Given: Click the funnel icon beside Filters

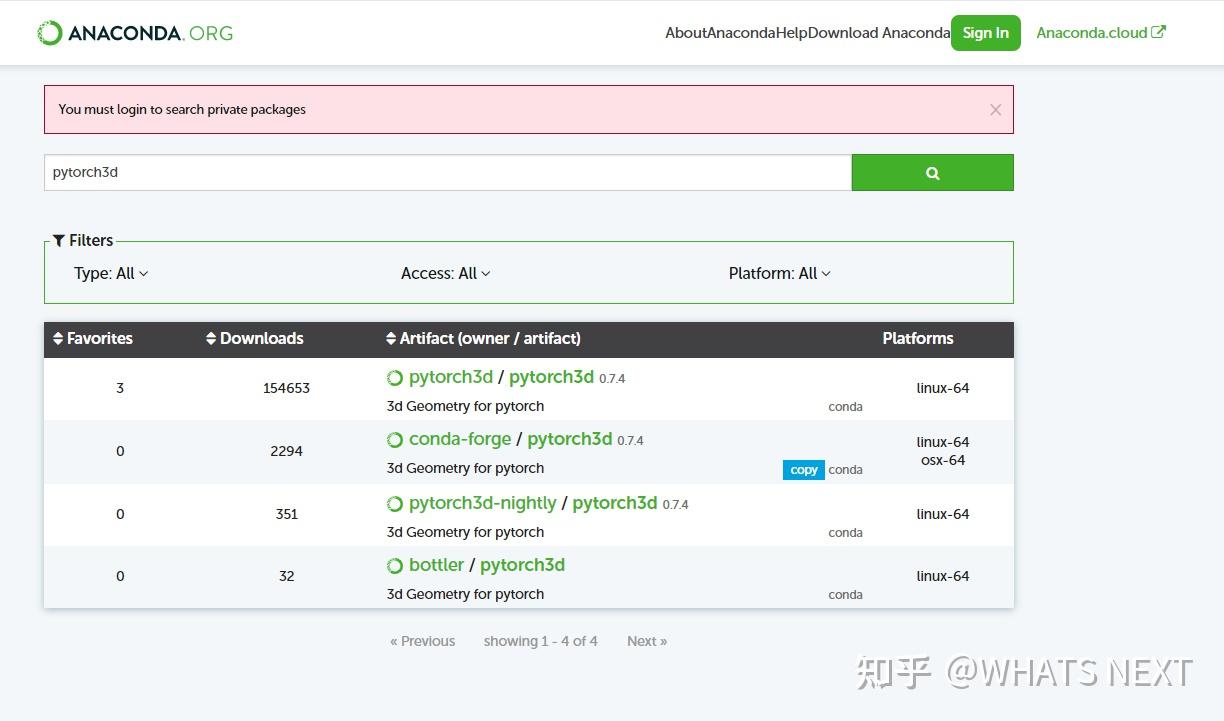Looking at the screenshot, I should coord(59,240).
